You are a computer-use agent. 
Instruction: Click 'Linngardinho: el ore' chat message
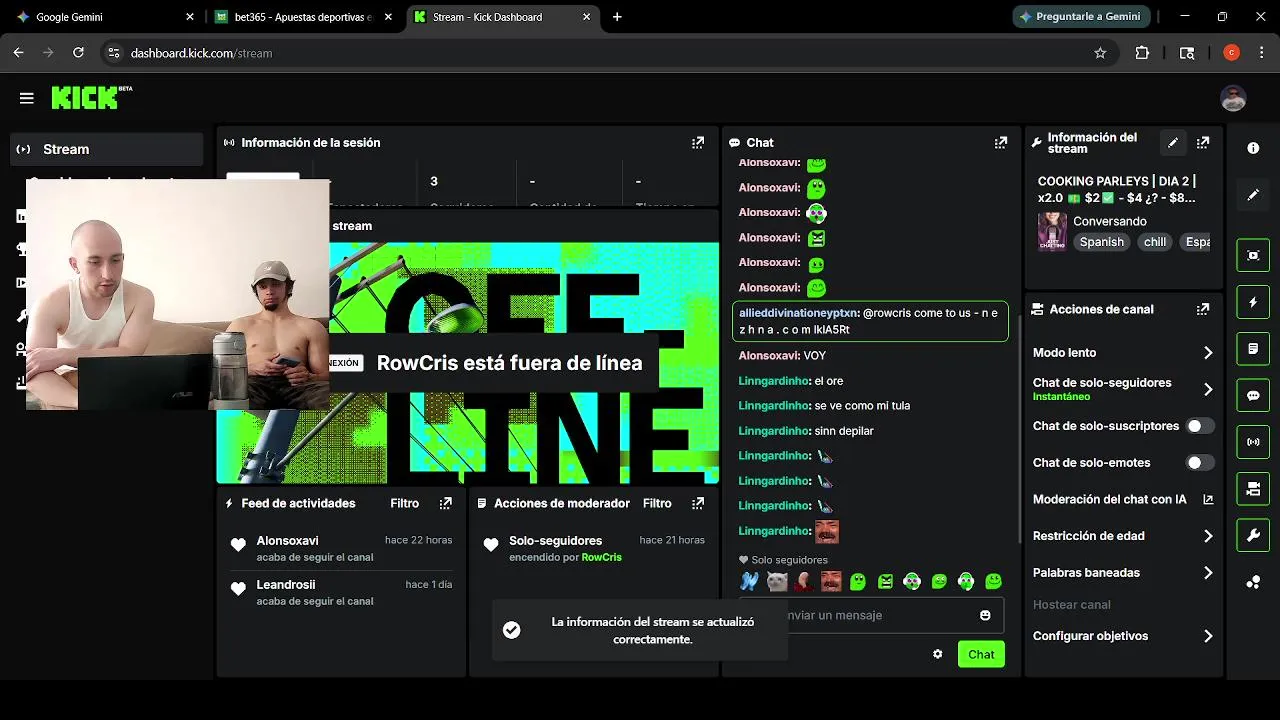[x=791, y=381]
